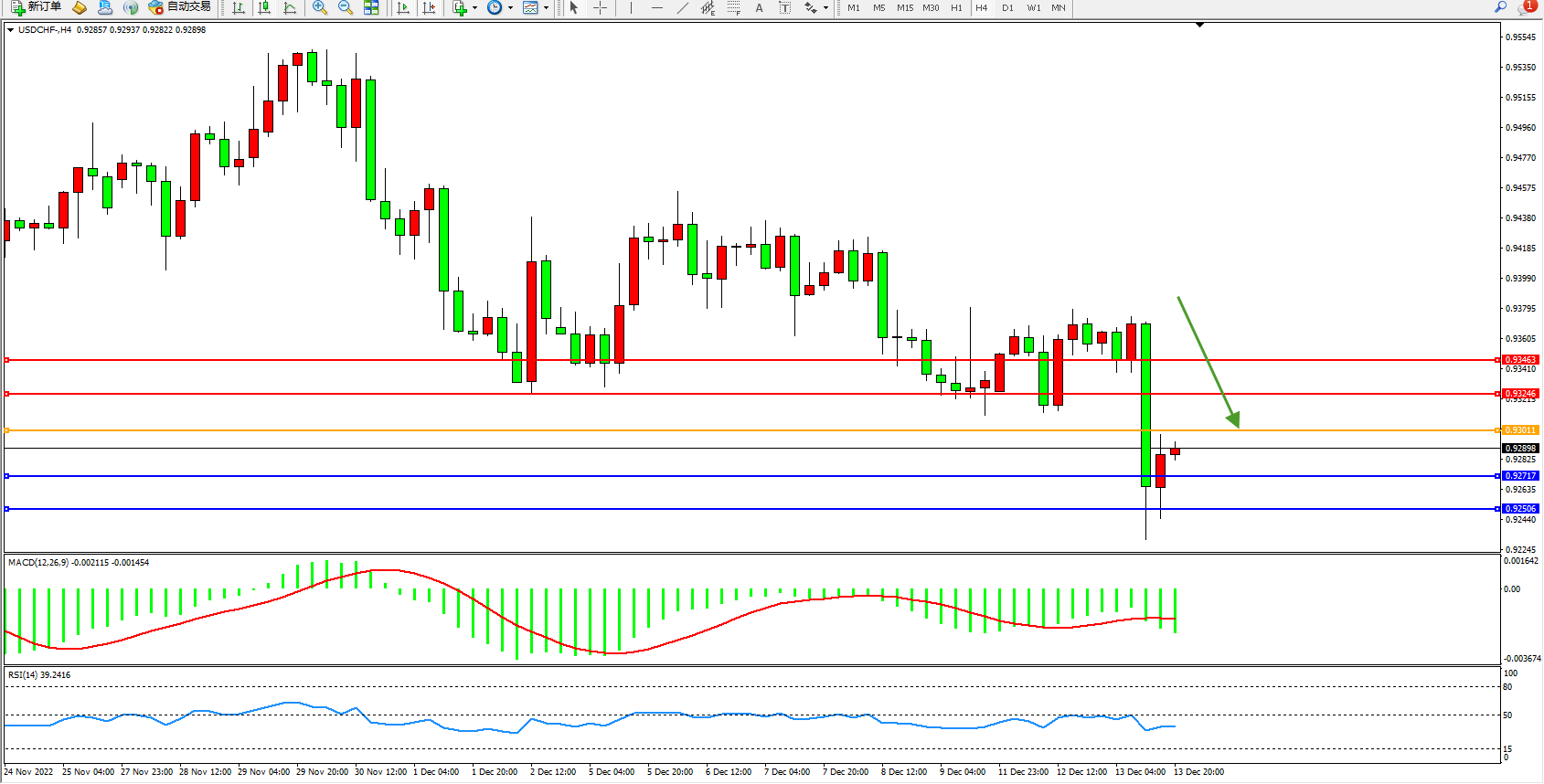This screenshot has width=1544, height=784.
Task: Toggle AutoTrading (自动交易) button
Action: pos(180,7)
